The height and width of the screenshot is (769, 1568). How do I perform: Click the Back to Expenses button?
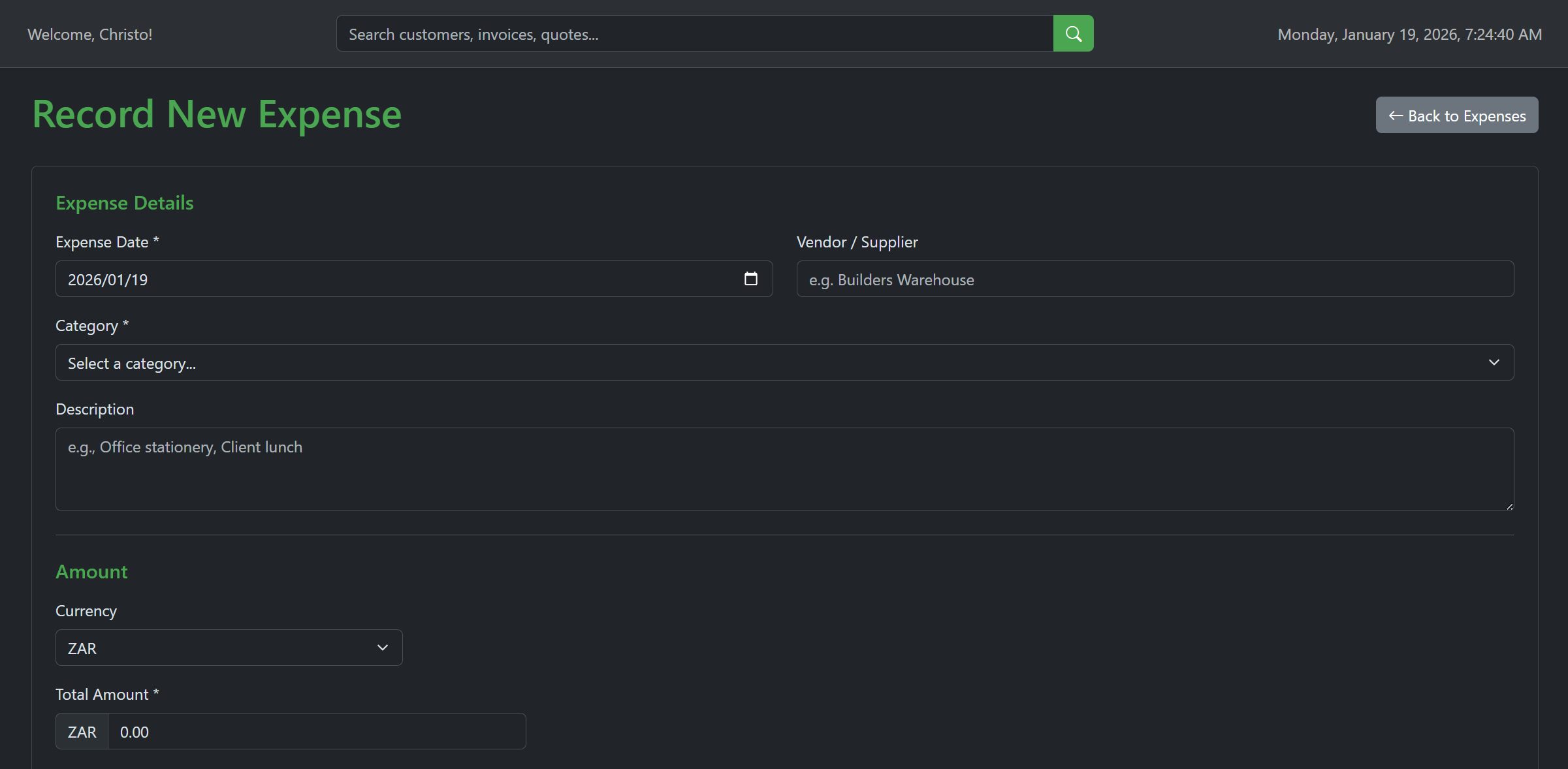click(x=1456, y=116)
